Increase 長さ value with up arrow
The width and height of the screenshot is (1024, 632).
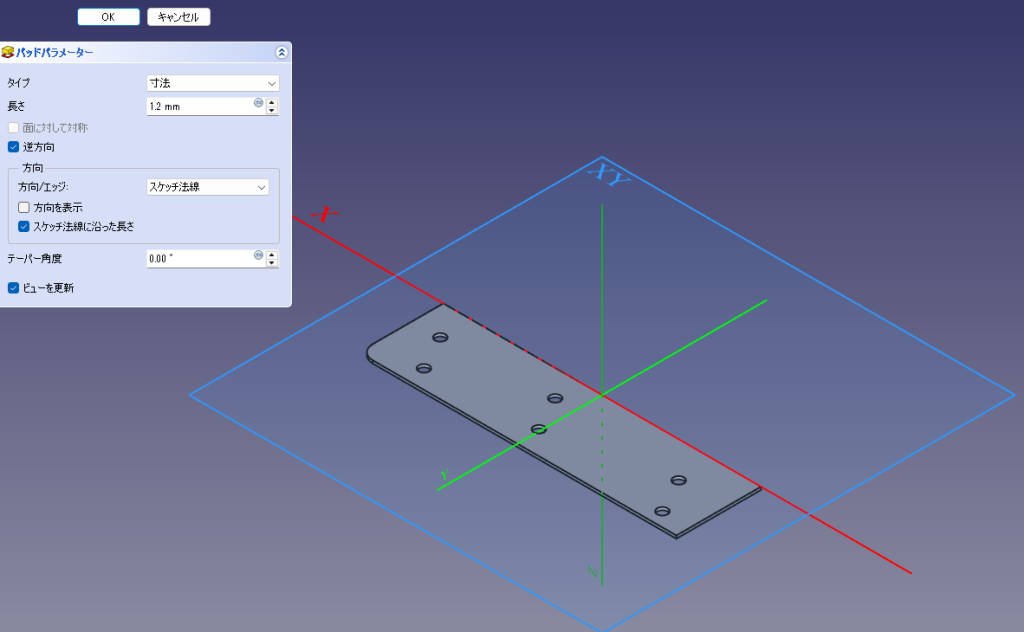click(x=272, y=101)
